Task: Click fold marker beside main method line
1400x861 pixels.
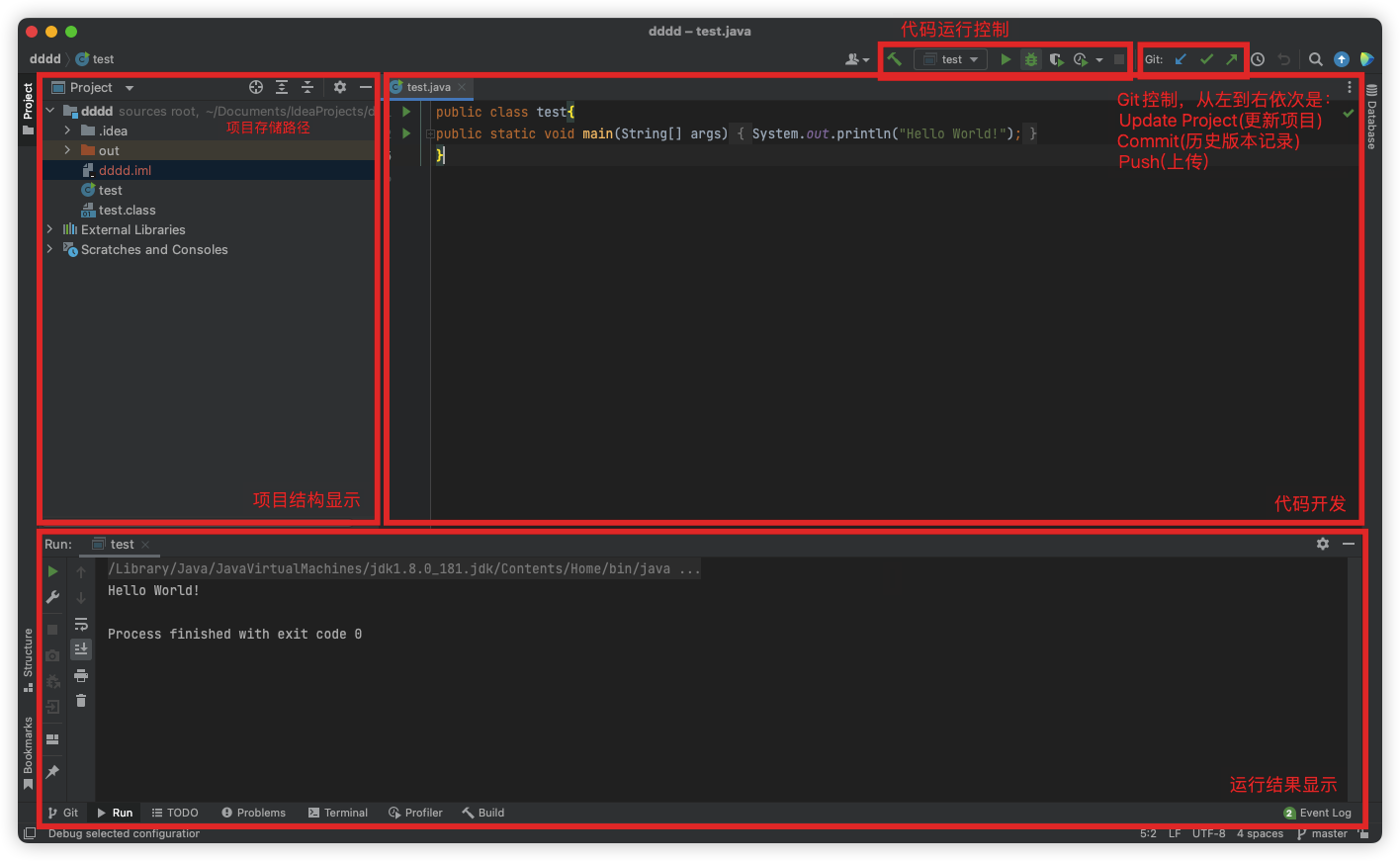Action: click(430, 133)
